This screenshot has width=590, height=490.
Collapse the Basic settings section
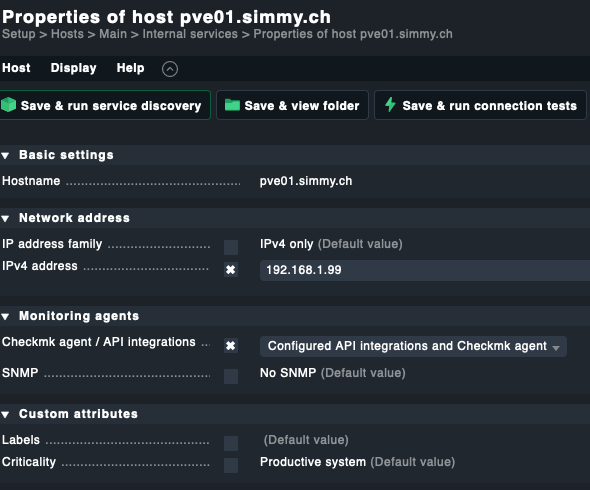[x=5, y=155]
